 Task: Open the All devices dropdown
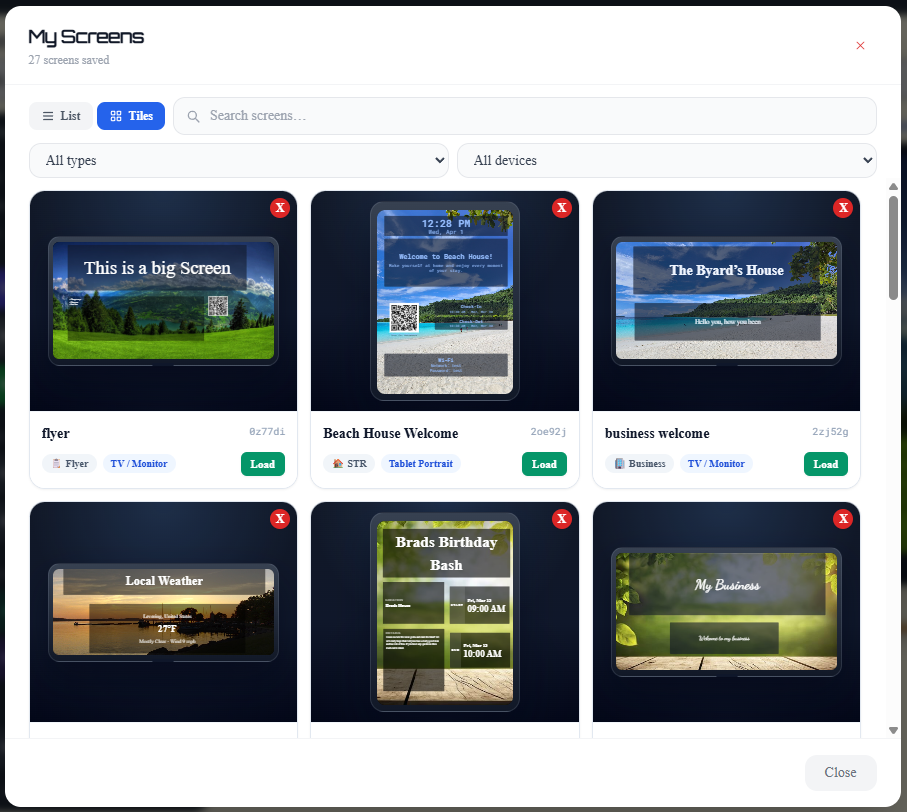click(x=666, y=160)
